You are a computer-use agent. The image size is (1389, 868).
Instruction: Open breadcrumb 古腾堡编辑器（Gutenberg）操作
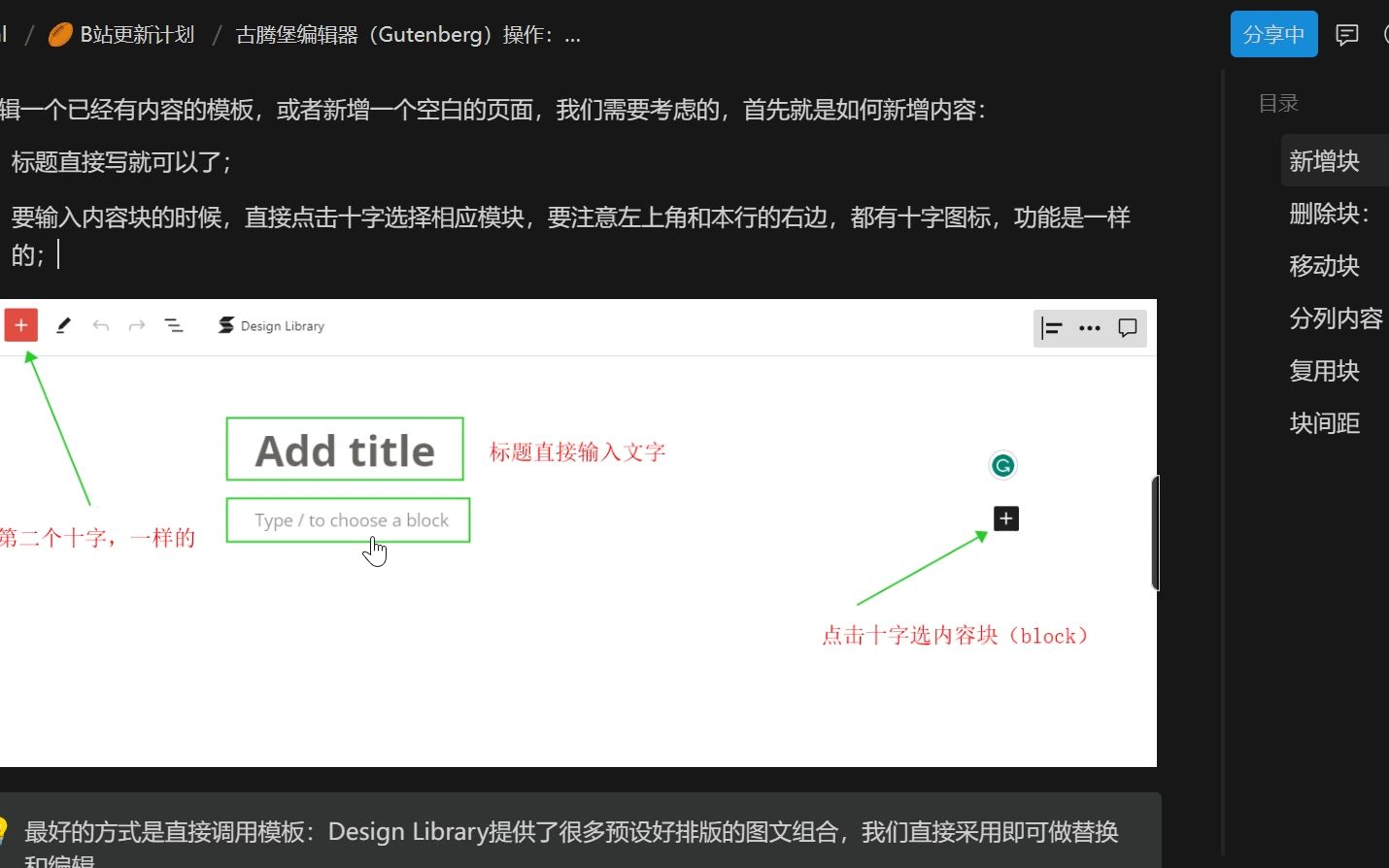pyautogui.click(x=408, y=35)
